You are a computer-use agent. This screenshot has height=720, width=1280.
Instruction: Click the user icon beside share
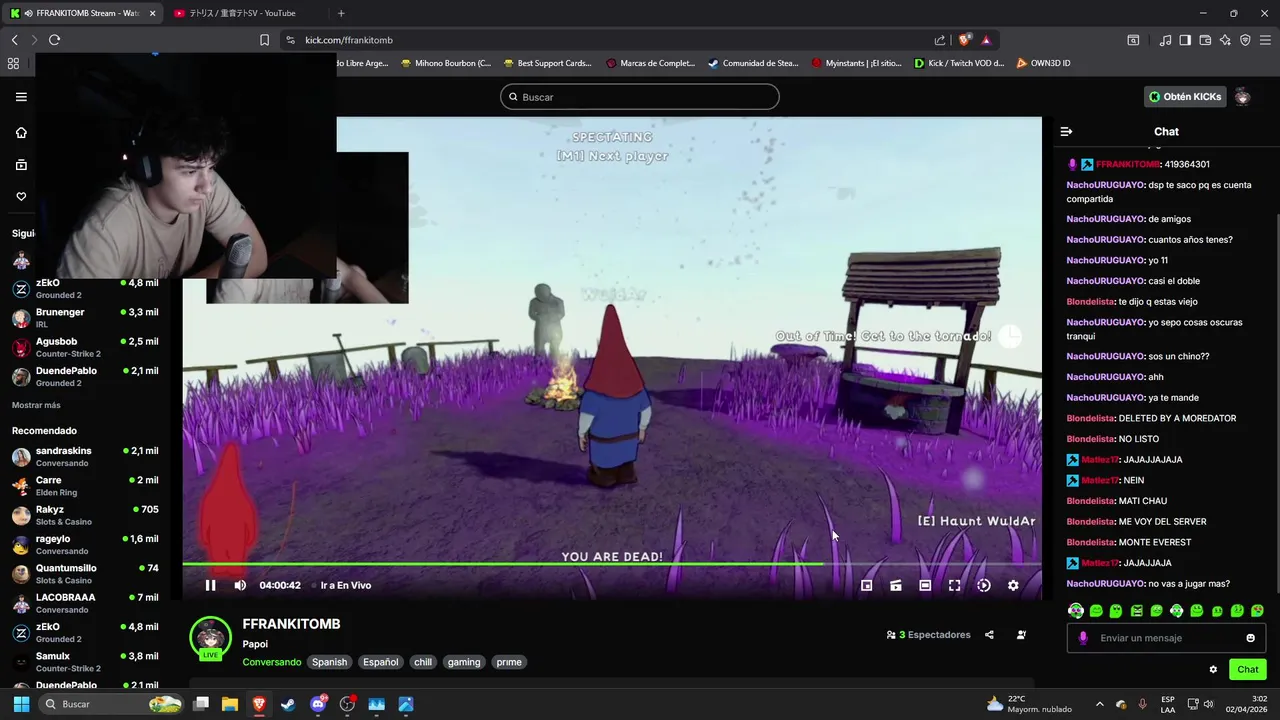tap(1021, 635)
